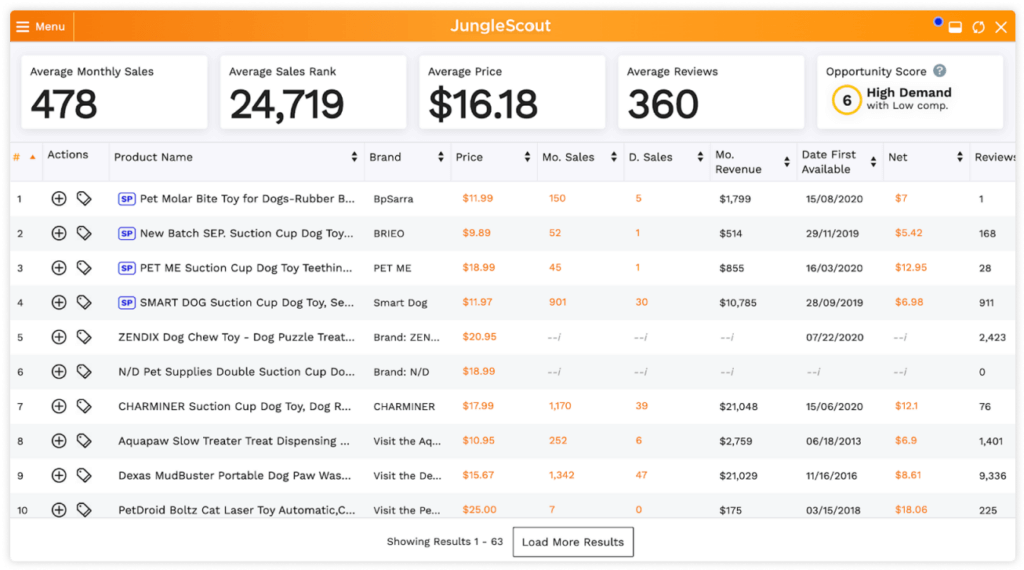Click the add icon for Aquapaw Slow Treater row
This screenshot has width=1024, height=570.
point(59,441)
